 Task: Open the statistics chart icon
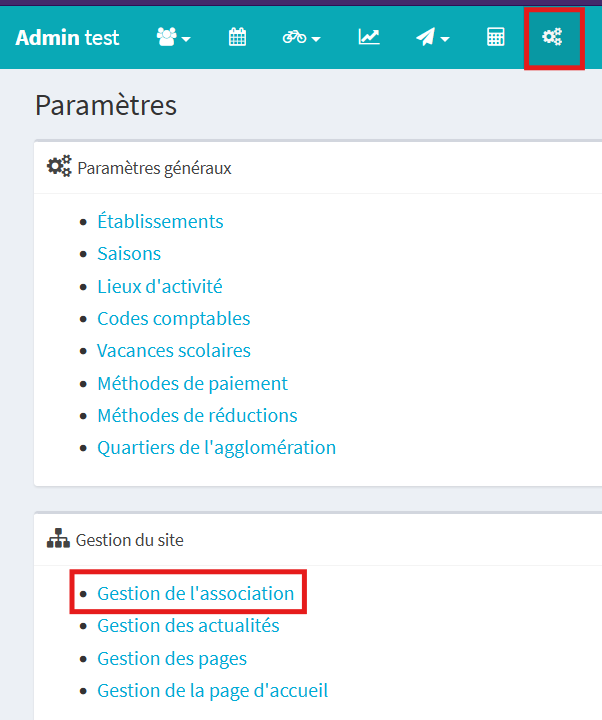369,37
